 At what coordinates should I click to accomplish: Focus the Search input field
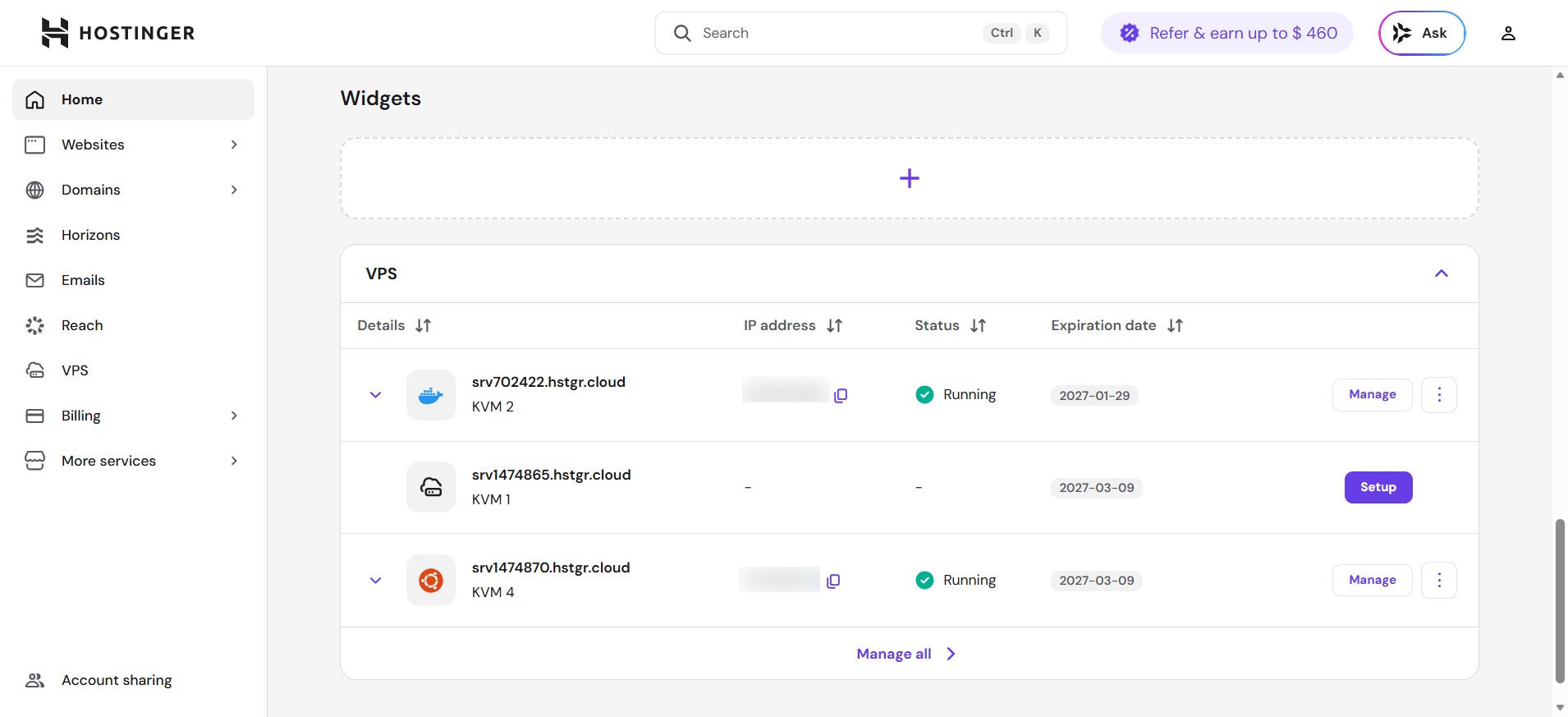(x=861, y=33)
